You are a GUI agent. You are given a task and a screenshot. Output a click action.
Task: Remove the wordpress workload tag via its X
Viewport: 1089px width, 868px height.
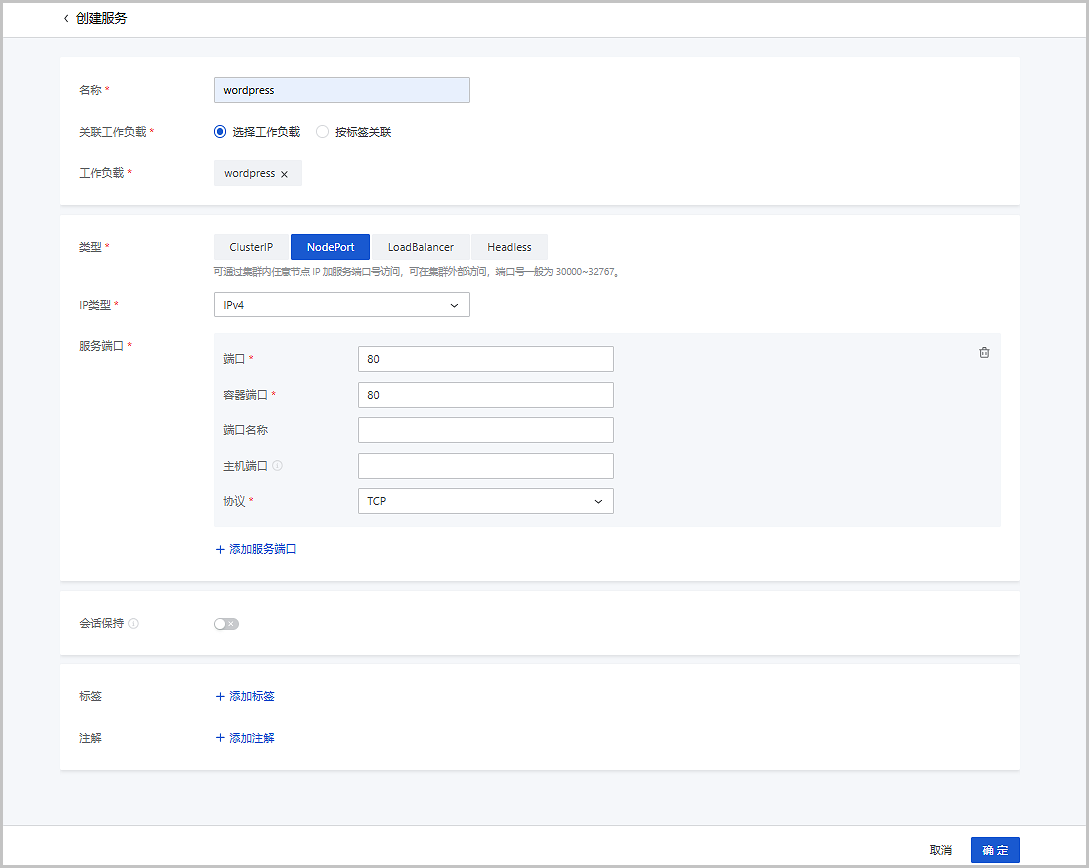click(x=284, y=172)
